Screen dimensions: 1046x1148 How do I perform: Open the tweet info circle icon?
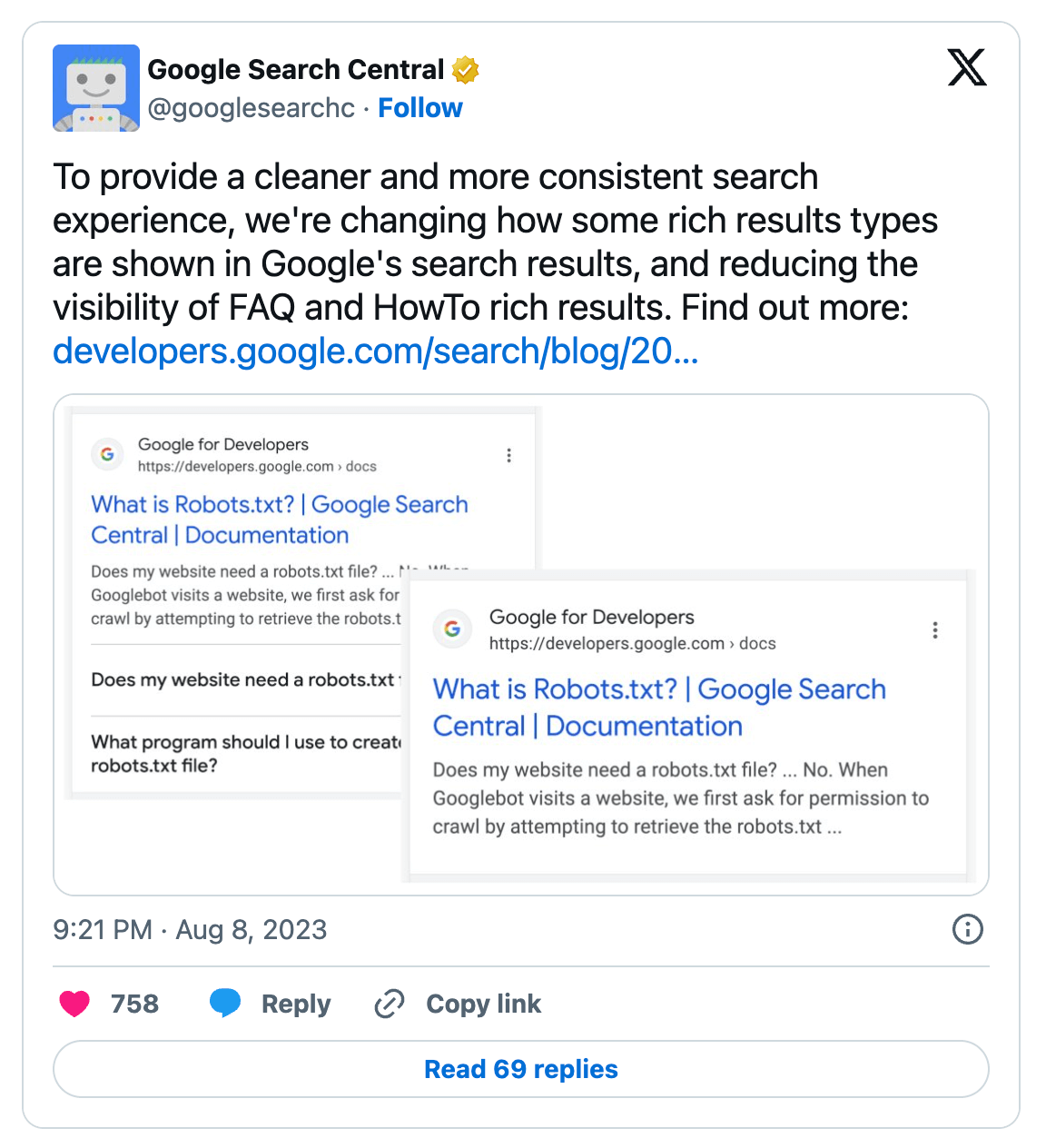tap(967, 929)
